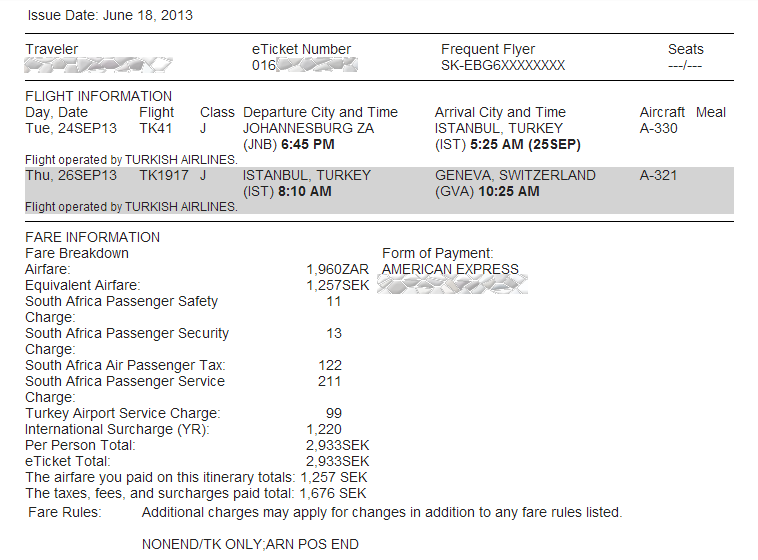This screenshot has width=758, height=560.
Task: Select Turkey Airport Service Charge label
Action: pos(123,413)
